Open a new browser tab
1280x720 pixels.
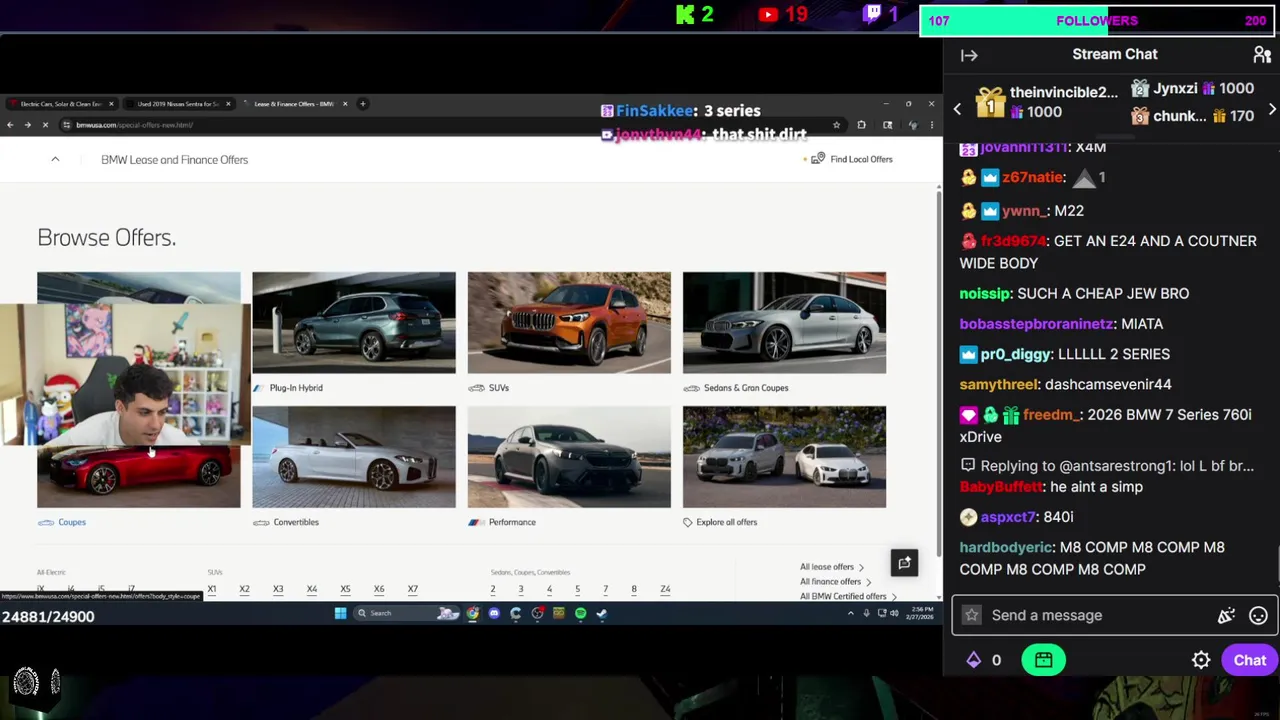(x=363, y=104)
